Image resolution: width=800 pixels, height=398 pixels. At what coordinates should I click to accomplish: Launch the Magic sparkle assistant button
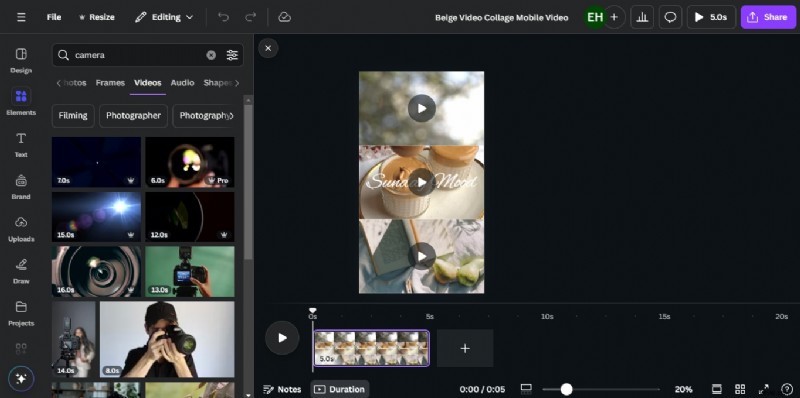[x=21, y=379]
